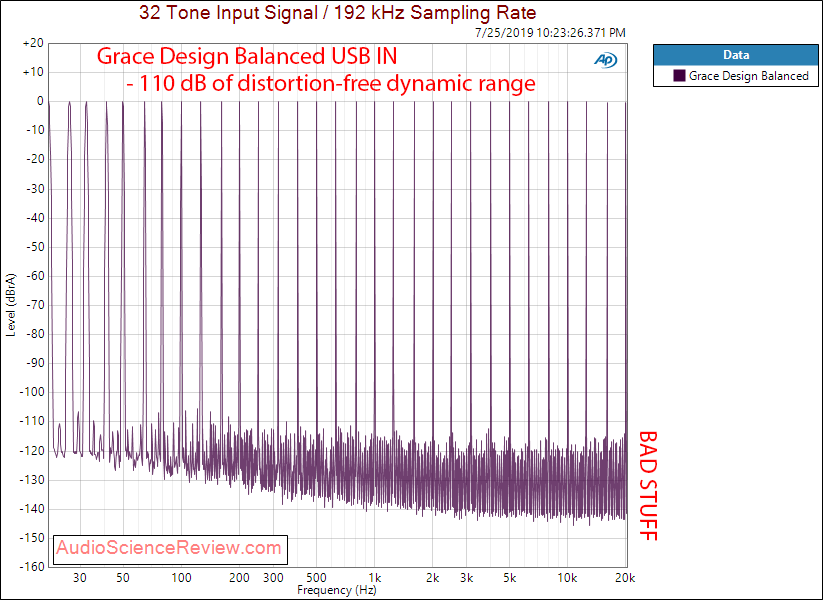Click the 'Frequency (Hz)' axis label
823x600 pixels.
[x=336, y=590]
